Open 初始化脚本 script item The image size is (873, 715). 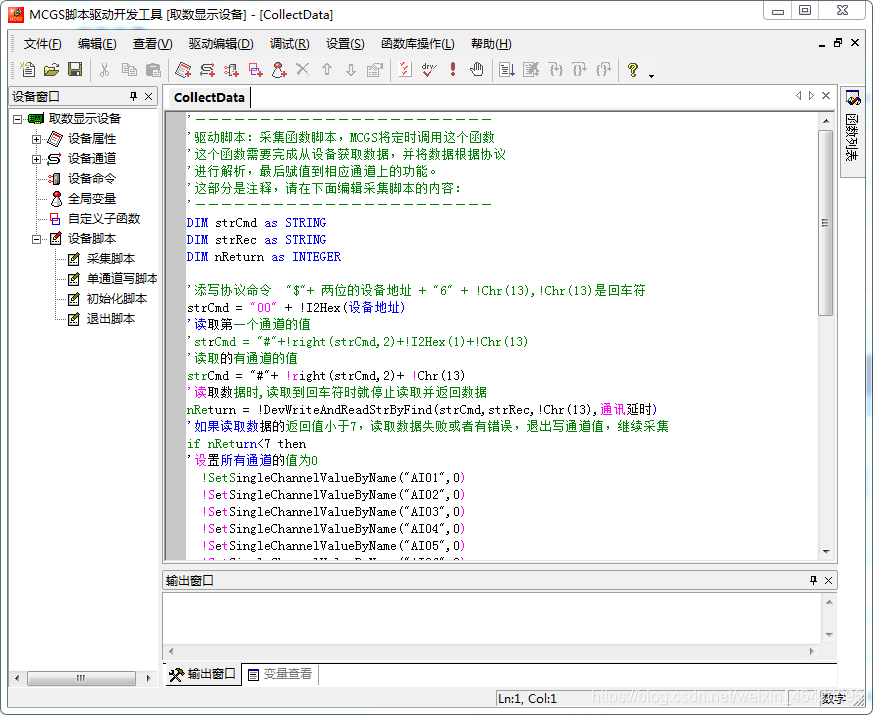[x=117, y=298]
